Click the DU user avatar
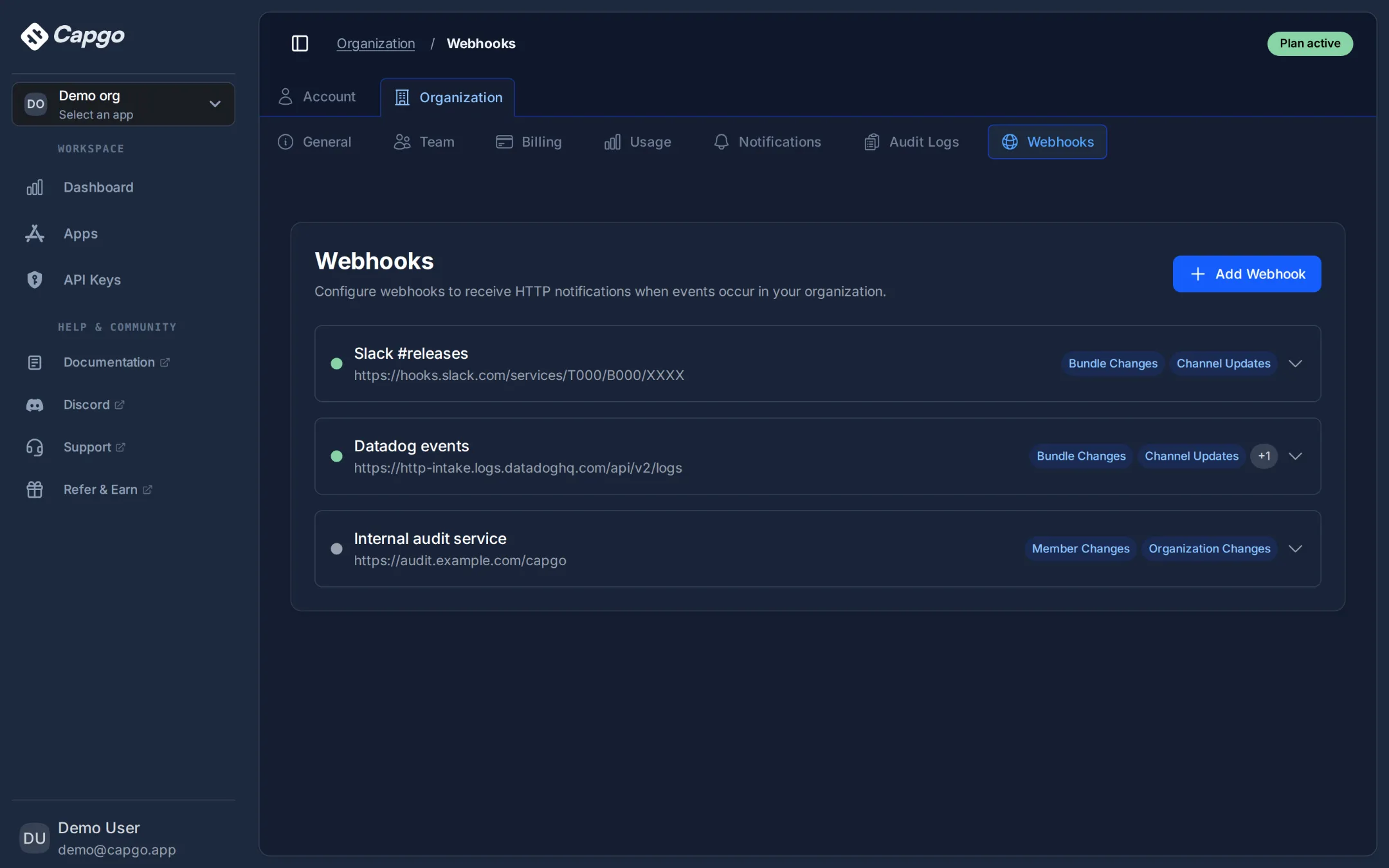The height and width of the screenshot is (868, 1389). pyautogui.click(x=35, y=838)
